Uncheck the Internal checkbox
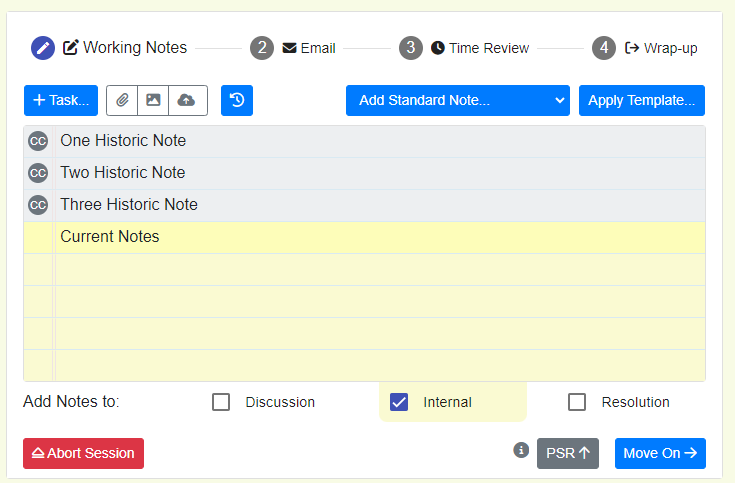The height and width of the screenshot is (483, 735). pos(399,402)
